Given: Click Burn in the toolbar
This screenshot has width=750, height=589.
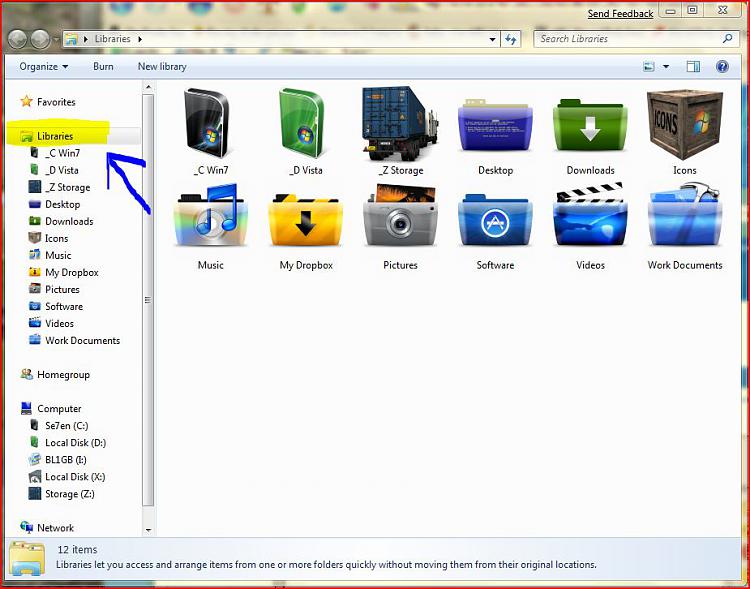Looking at the screenshot, I should click(103, 67).
